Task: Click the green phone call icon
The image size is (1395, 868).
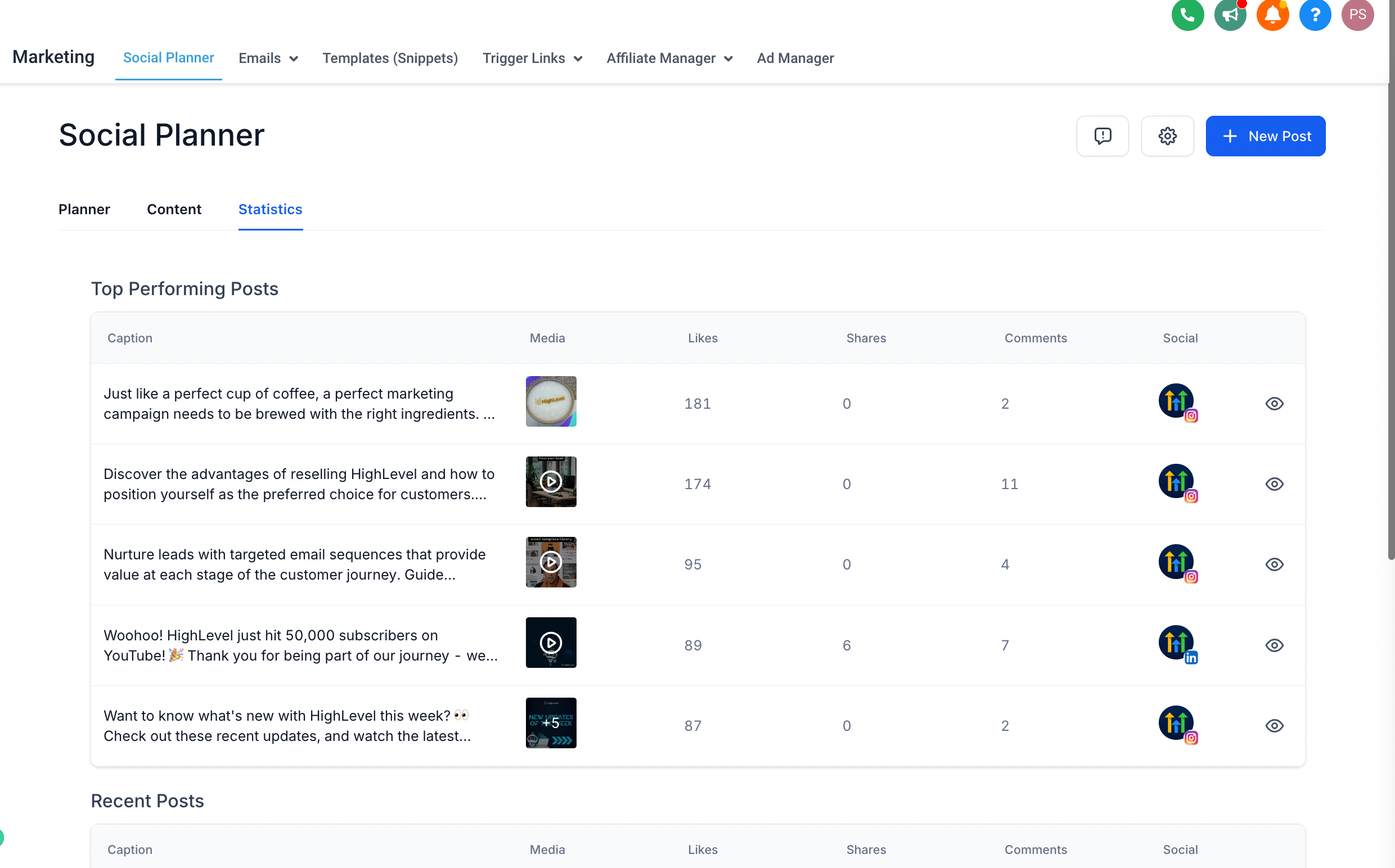Action: 1187,15
